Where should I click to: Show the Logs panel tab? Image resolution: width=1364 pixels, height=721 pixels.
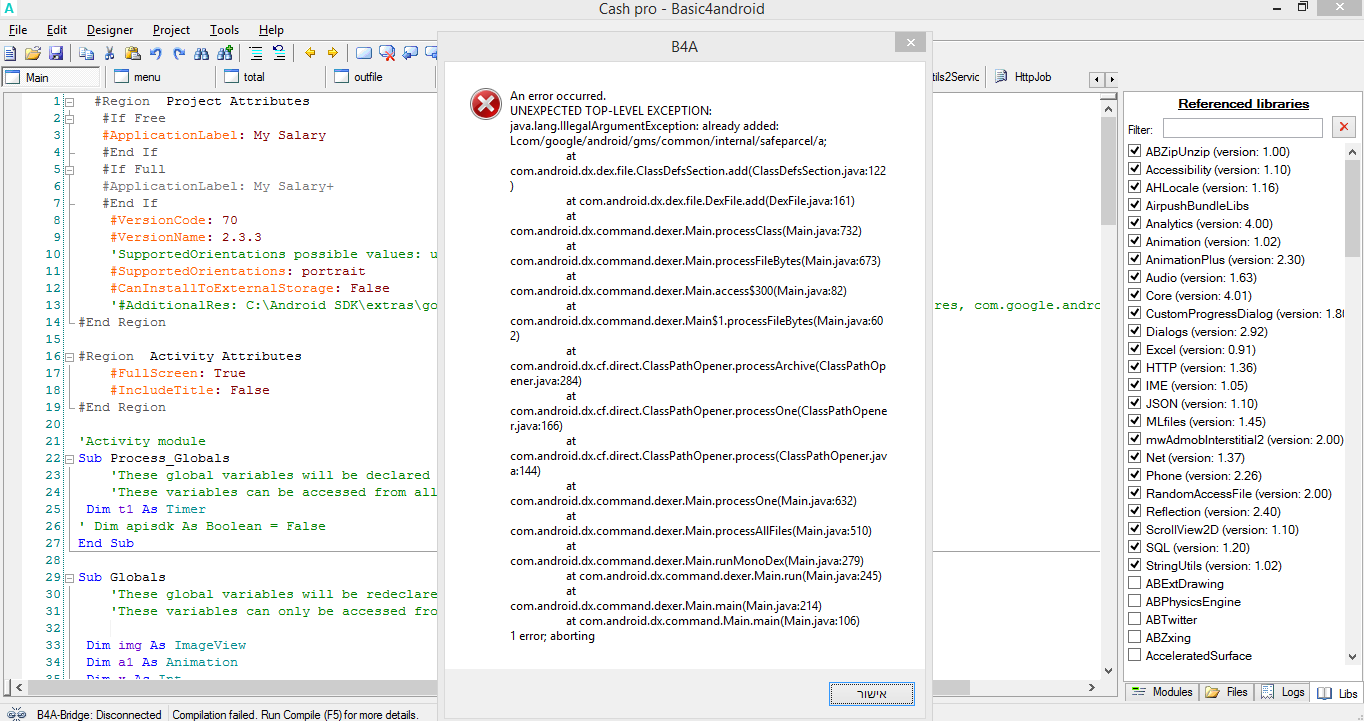1283,692
